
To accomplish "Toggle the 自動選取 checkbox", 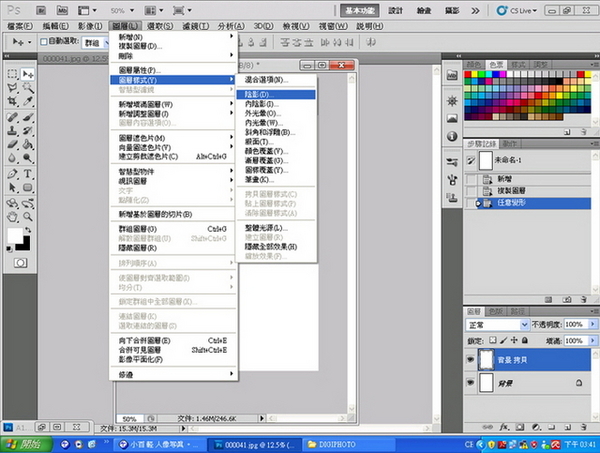I will coord(44,41).
